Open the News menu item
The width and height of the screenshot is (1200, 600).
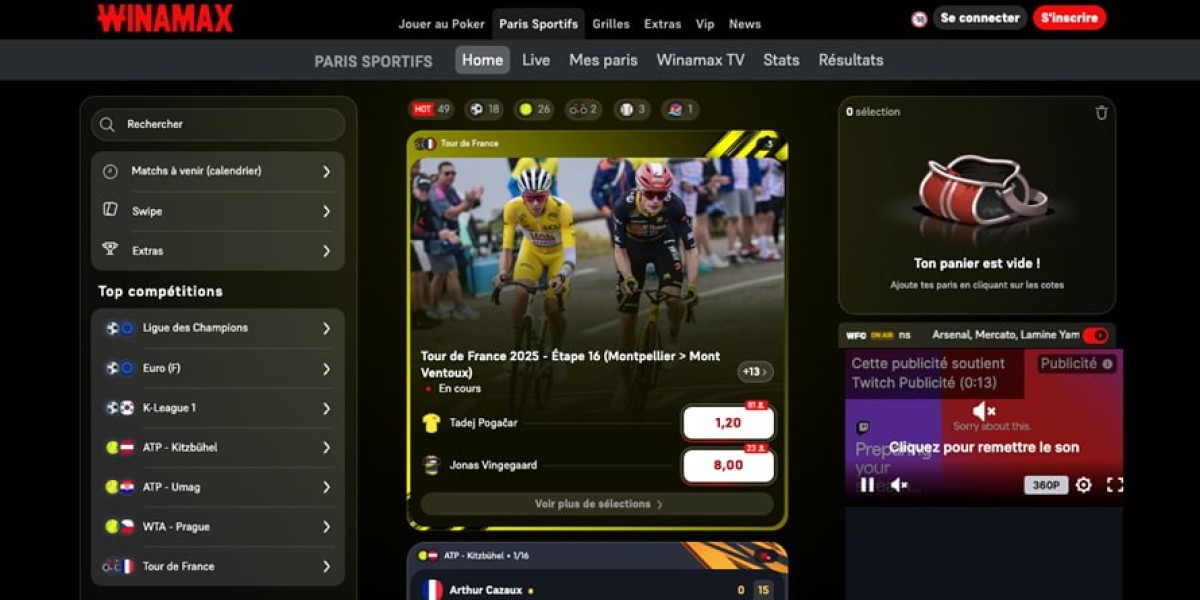745,24
